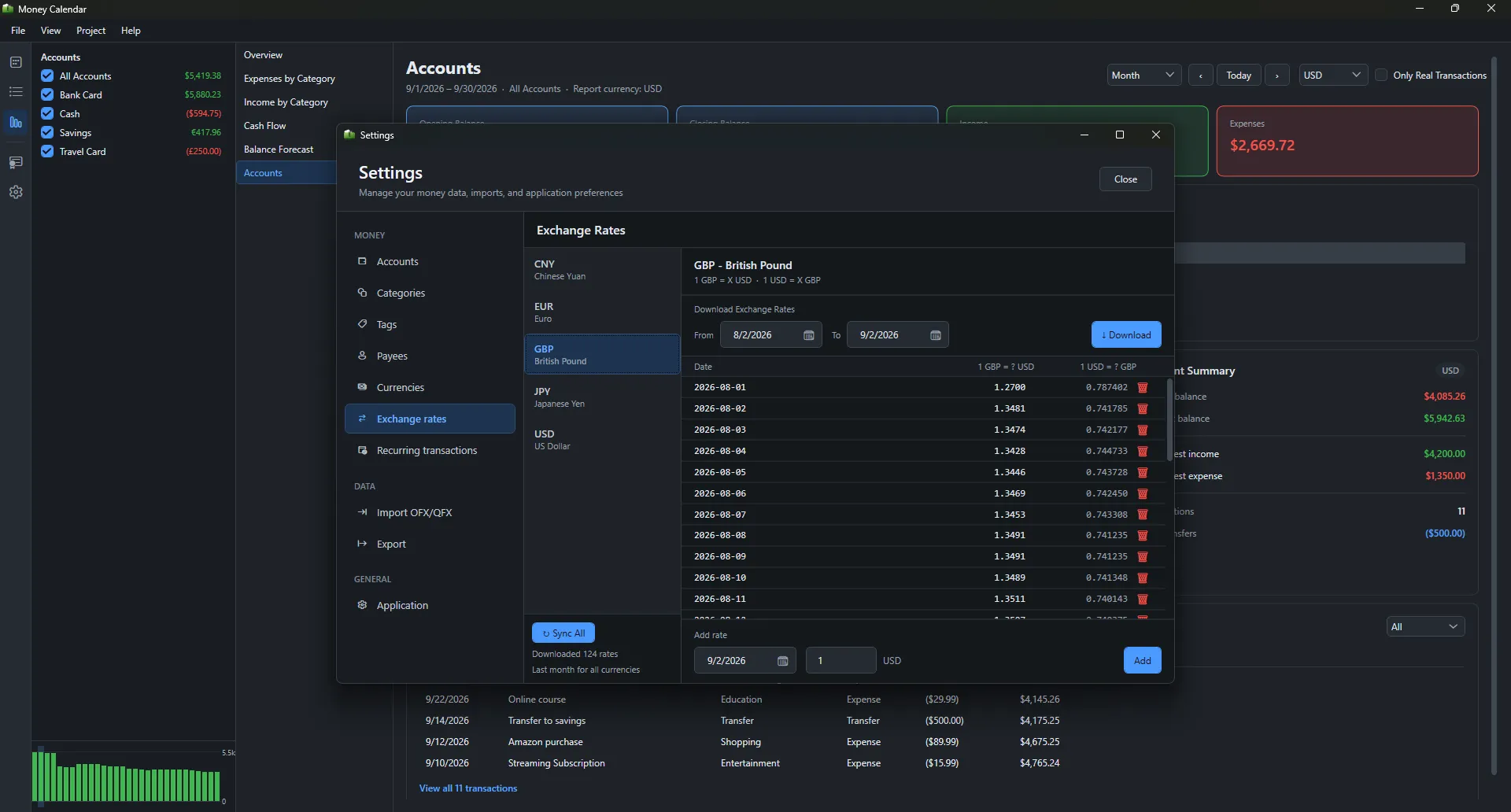Open calendar picker for To date
Image resolution: width=1511 pixels, height=812 pixels.
point(935,335)
